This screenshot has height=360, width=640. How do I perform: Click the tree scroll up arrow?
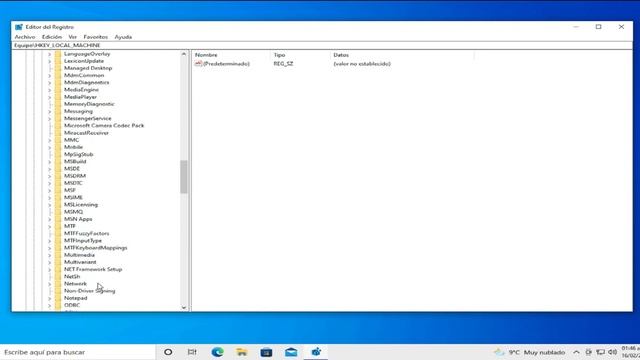(184, 54)
